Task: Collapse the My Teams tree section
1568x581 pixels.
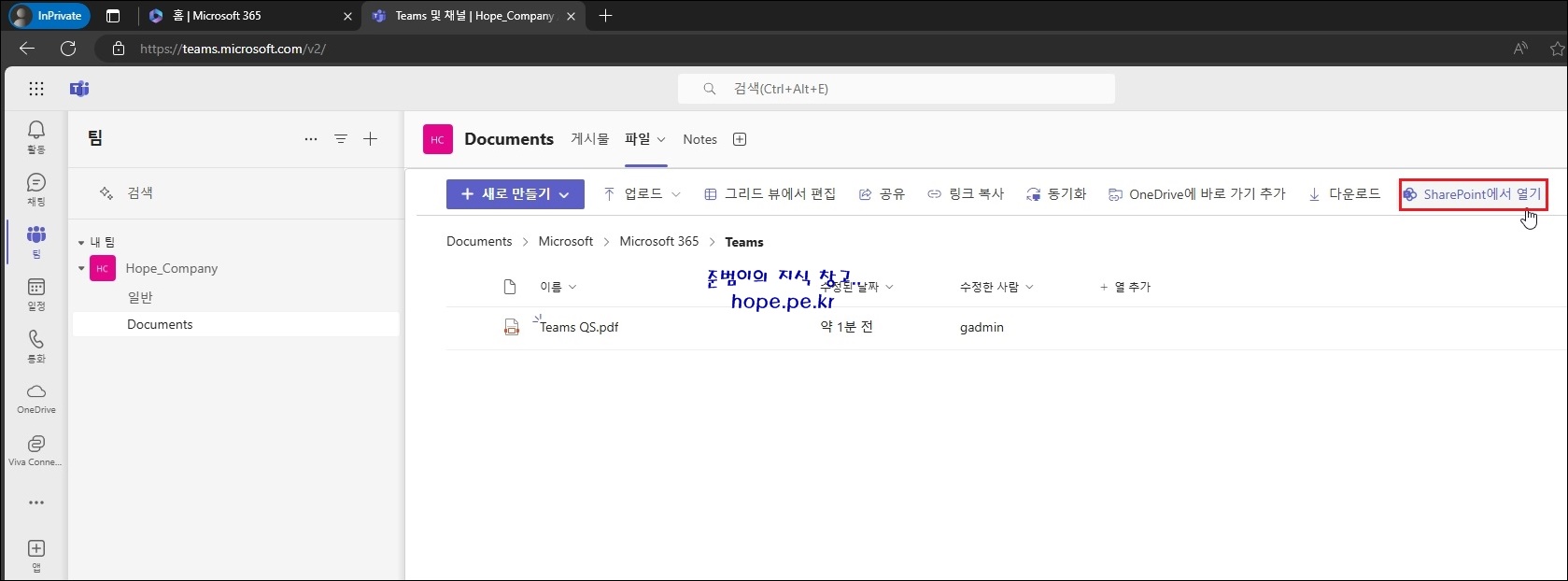Action: click(81, 243)
